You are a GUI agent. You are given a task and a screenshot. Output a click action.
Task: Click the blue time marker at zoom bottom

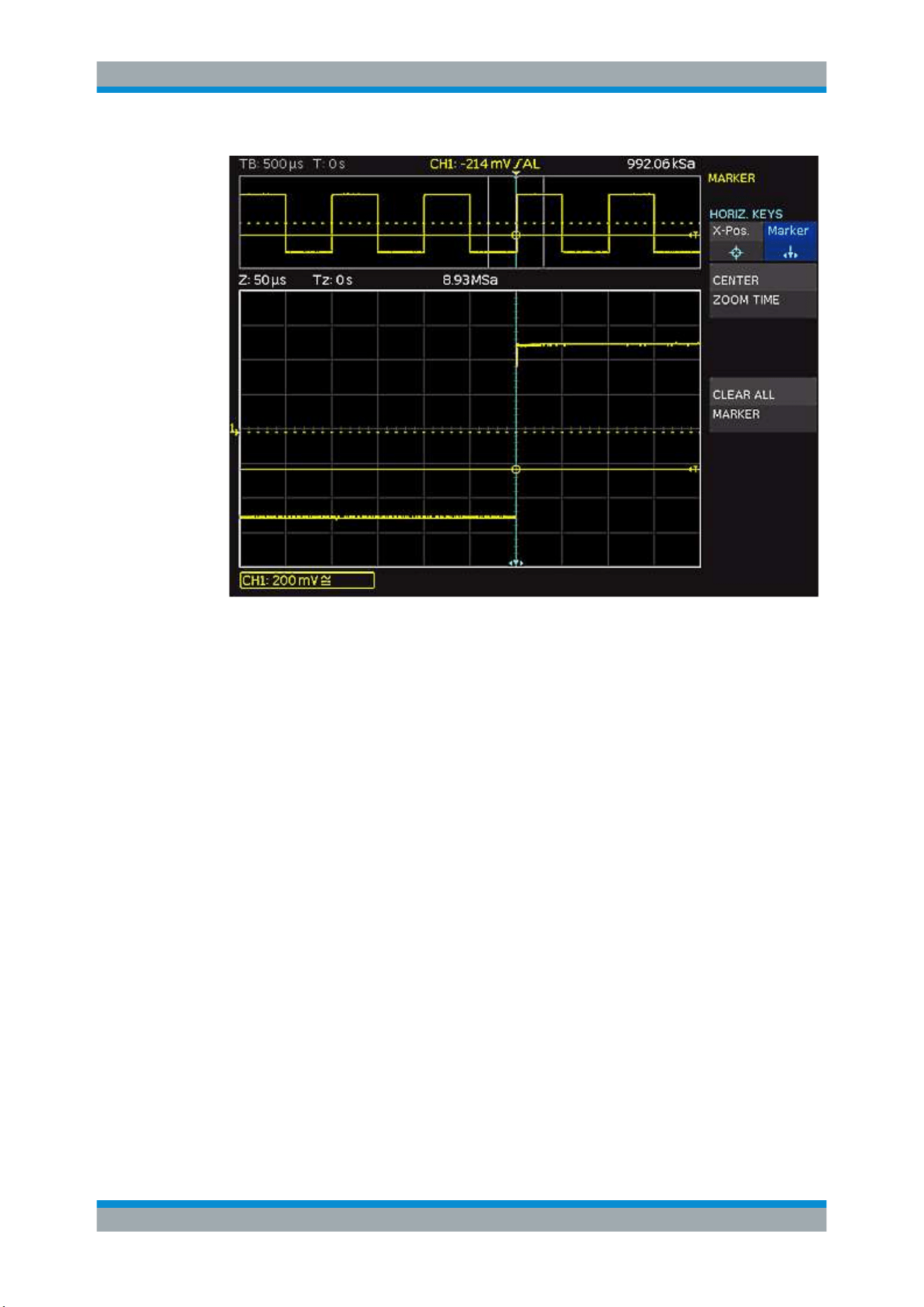coord(516,563)
